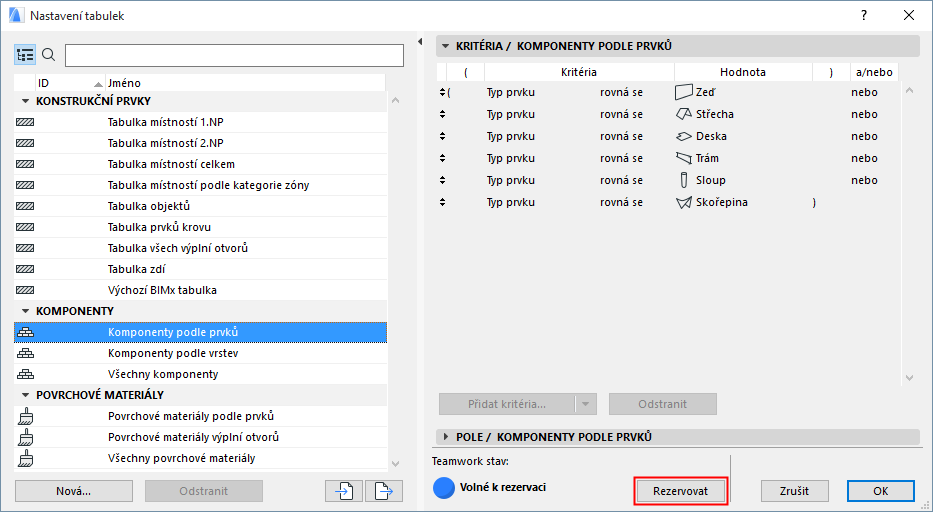Click reorder handle of the Skořepina row
Screen dimensions: 933x512
point(443,202)
